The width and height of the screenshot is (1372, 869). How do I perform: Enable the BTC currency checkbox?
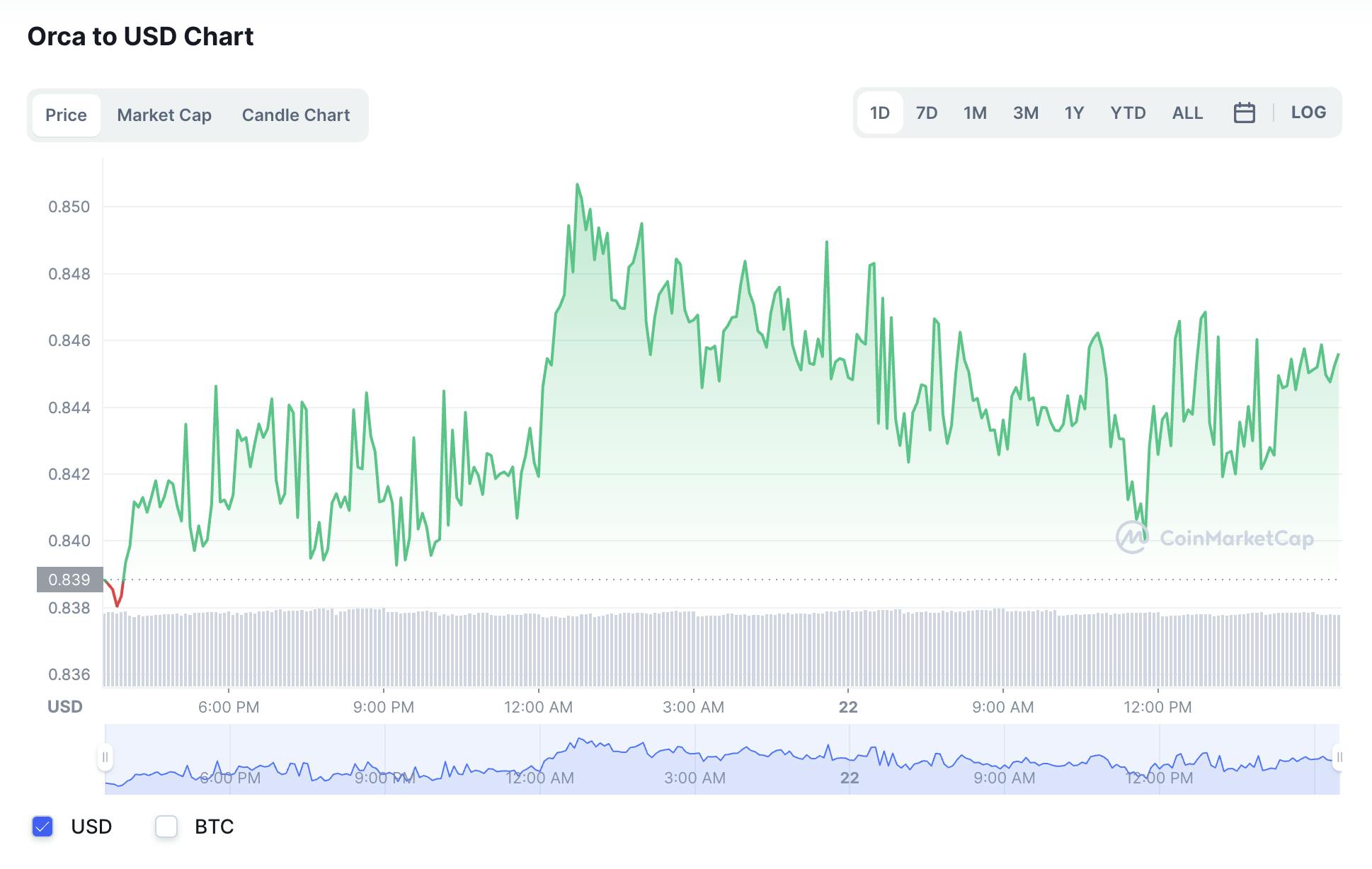pos(166,826)
